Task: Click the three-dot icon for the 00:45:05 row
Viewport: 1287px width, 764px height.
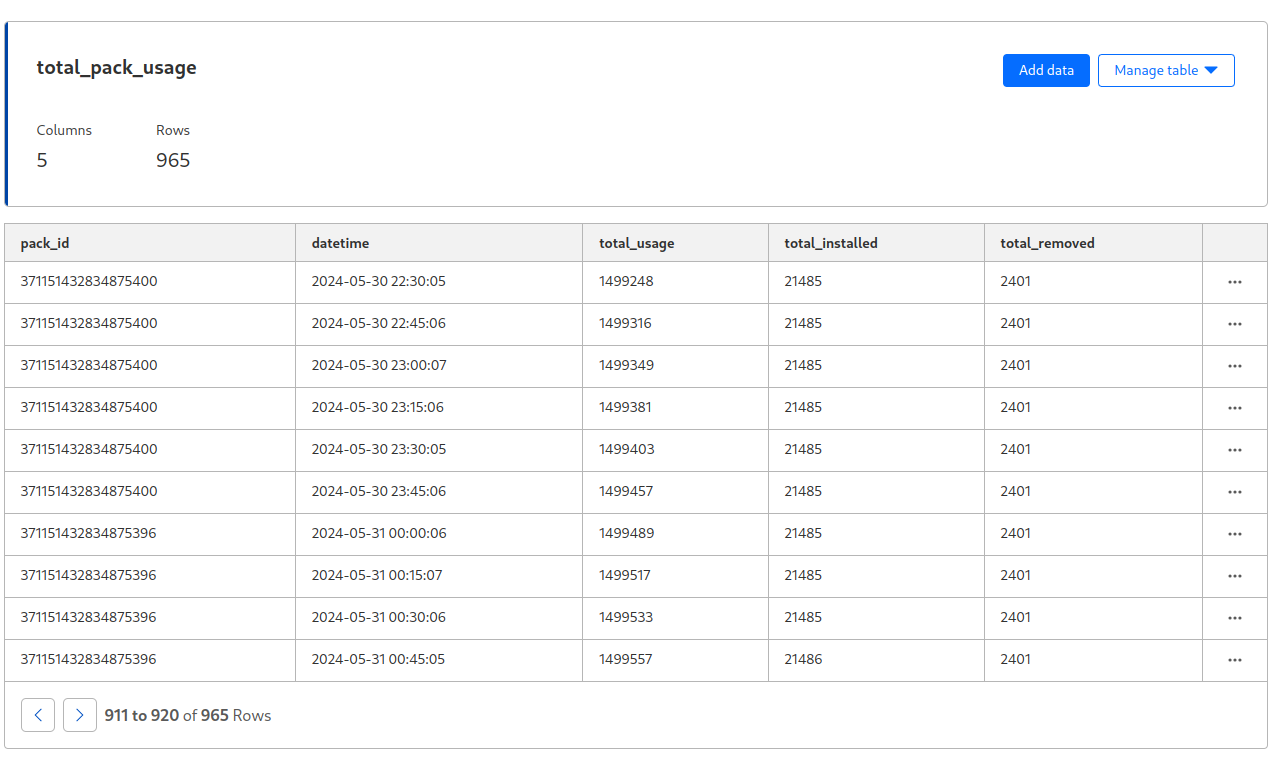Action: 1234,660
